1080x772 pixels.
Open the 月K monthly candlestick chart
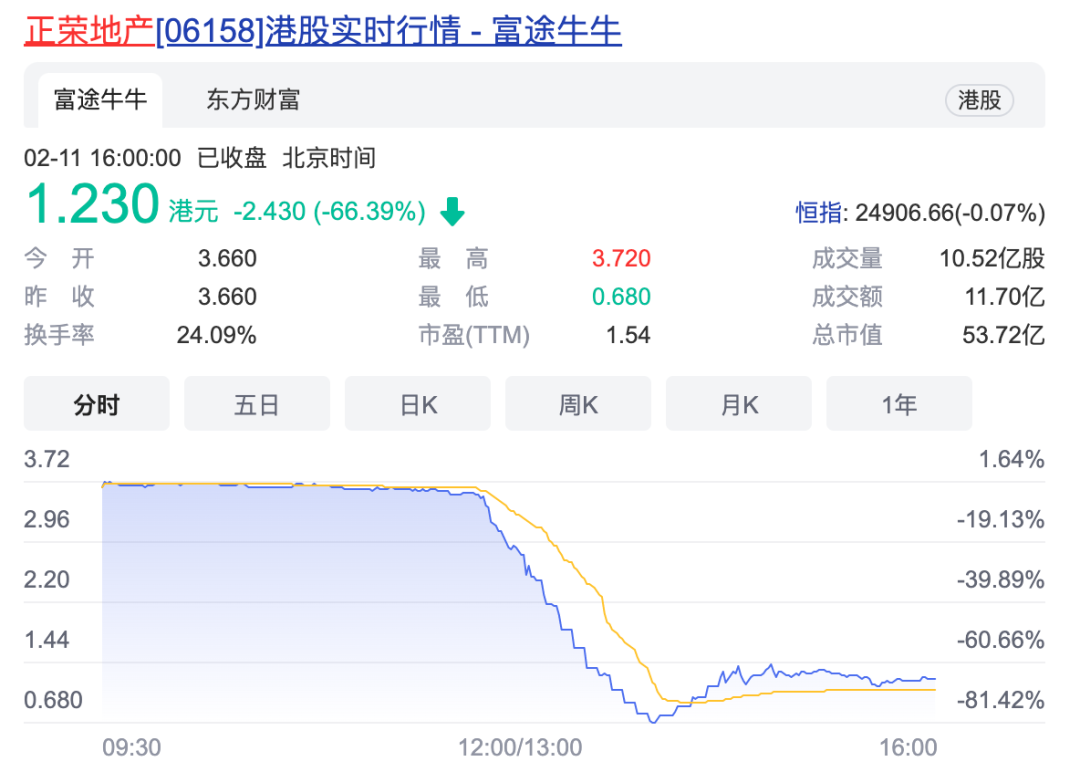pos(739,404)
